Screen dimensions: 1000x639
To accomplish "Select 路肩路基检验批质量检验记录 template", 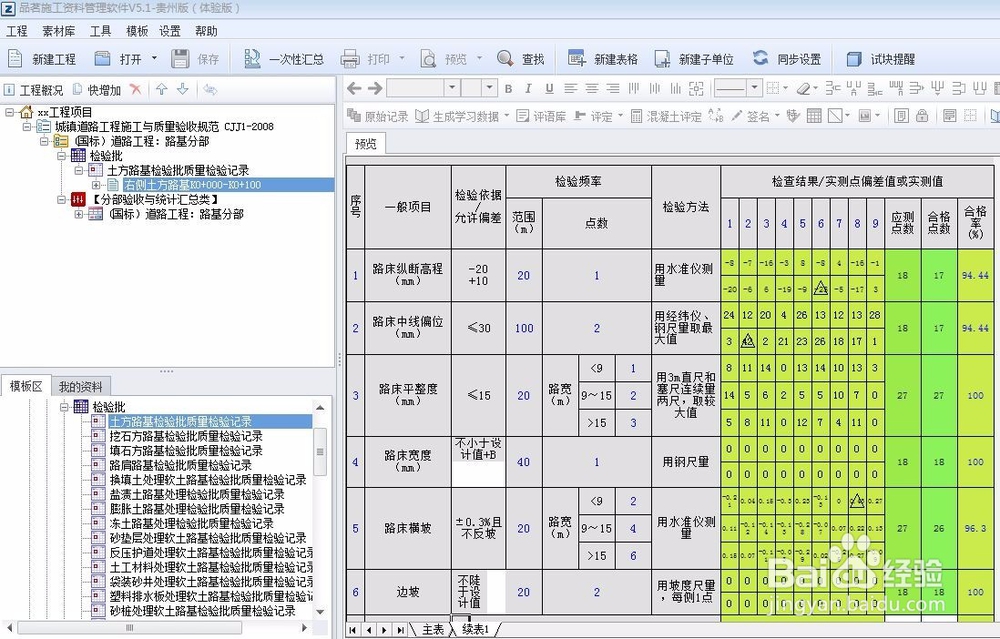I will [180, 466].
